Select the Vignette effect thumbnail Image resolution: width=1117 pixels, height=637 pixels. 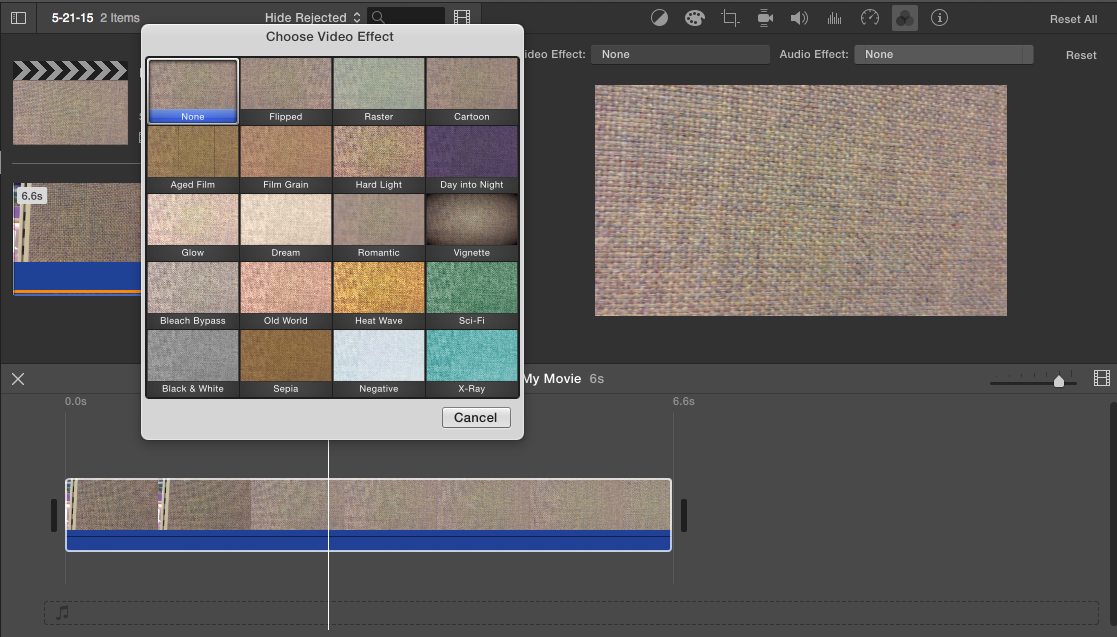click(x=472, y=227)
